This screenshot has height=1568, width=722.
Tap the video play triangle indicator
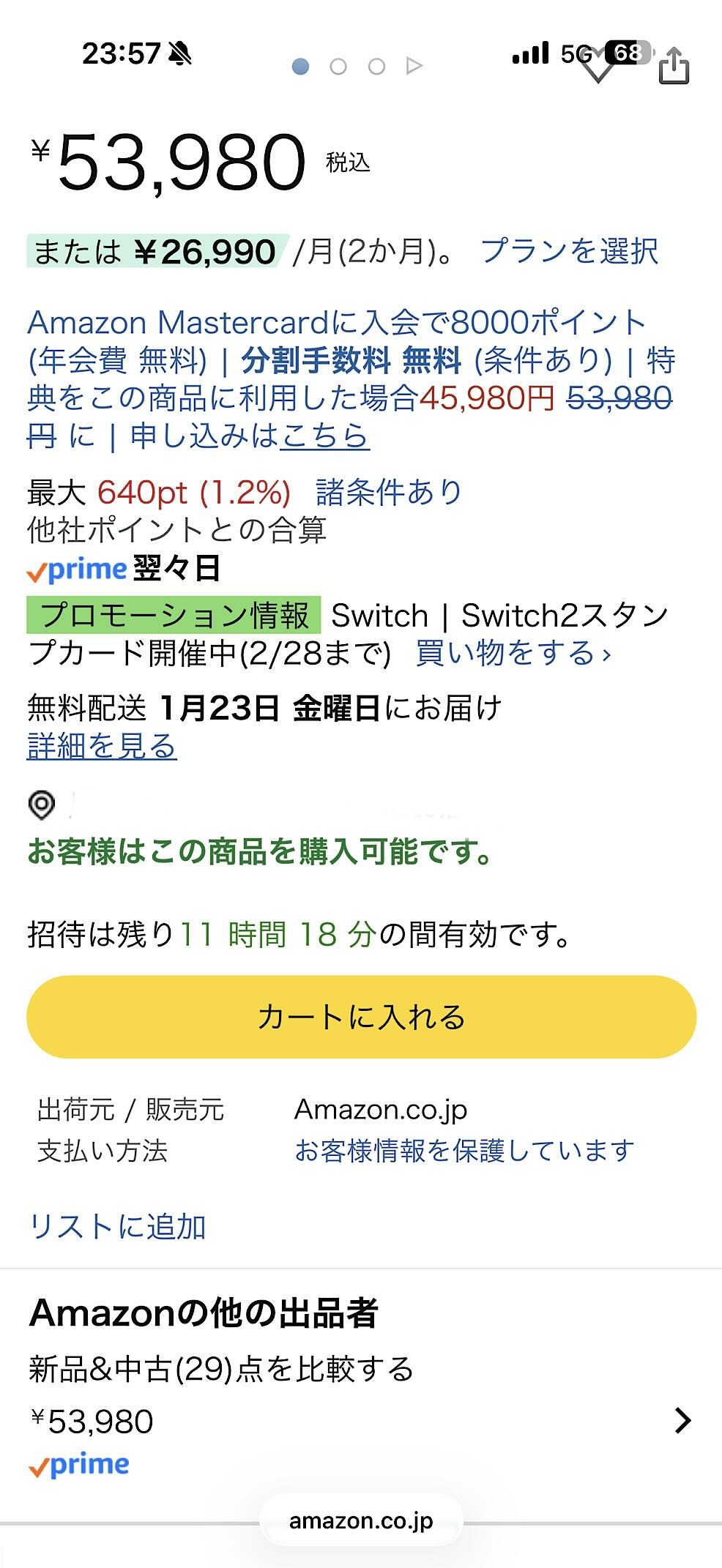pos(414,67)
